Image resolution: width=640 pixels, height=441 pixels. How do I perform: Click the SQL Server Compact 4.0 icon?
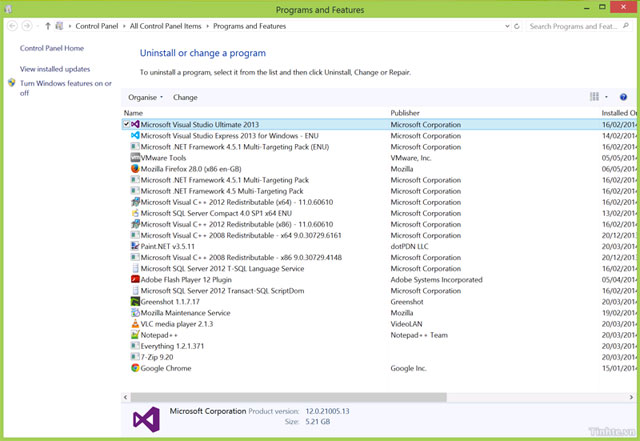tap(135, 213)
